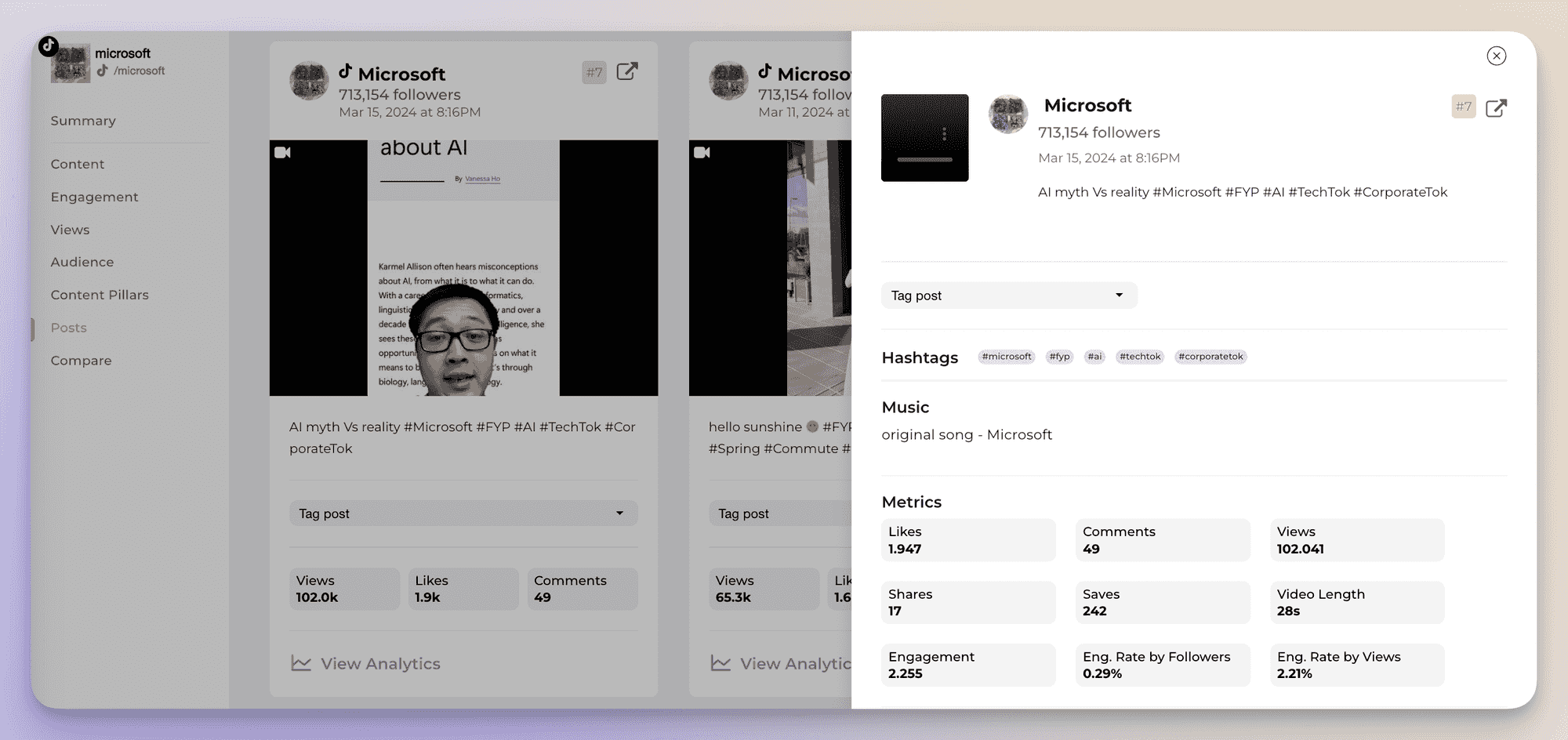Open Content Pillars in sidebar
The width and height of the screenshot is (1568, 740).
pos(100,295)
